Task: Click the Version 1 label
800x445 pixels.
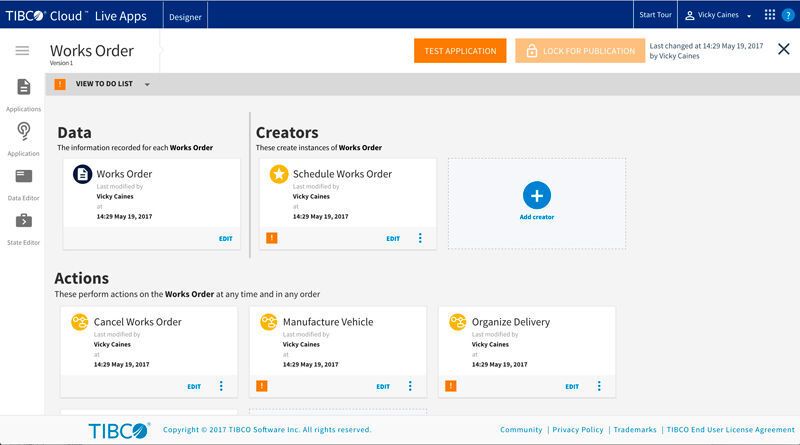Action: [61, 63]
